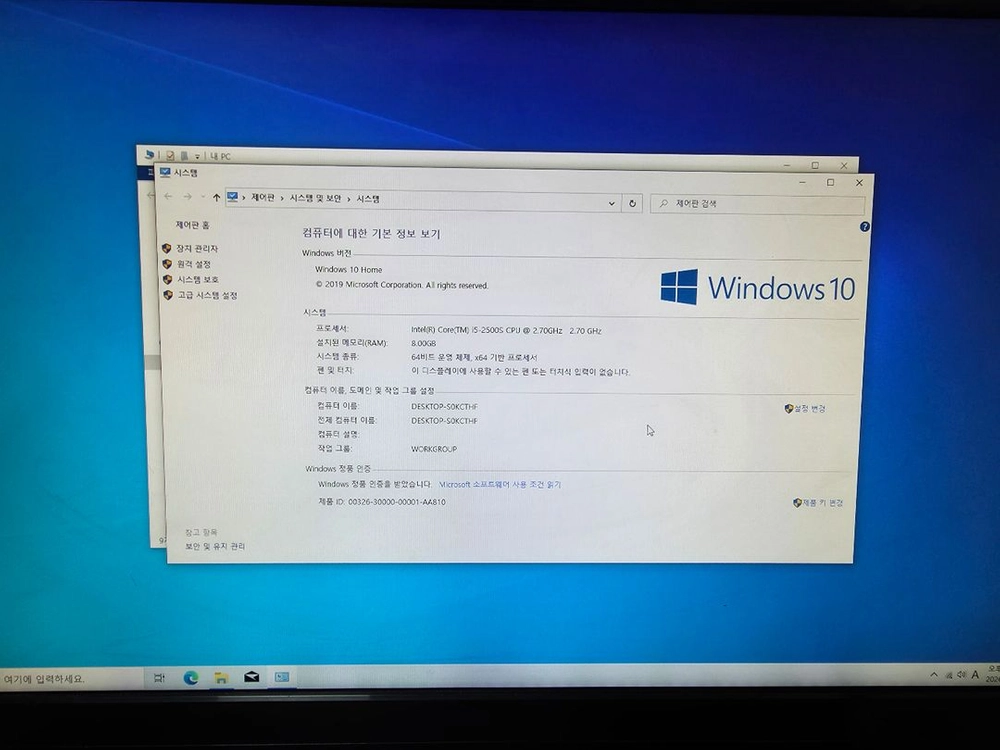Image resolution: width=1000 pixels, height=750 pixels.
Task: Maximize the 시스템 window
Action: pos(830,182)
